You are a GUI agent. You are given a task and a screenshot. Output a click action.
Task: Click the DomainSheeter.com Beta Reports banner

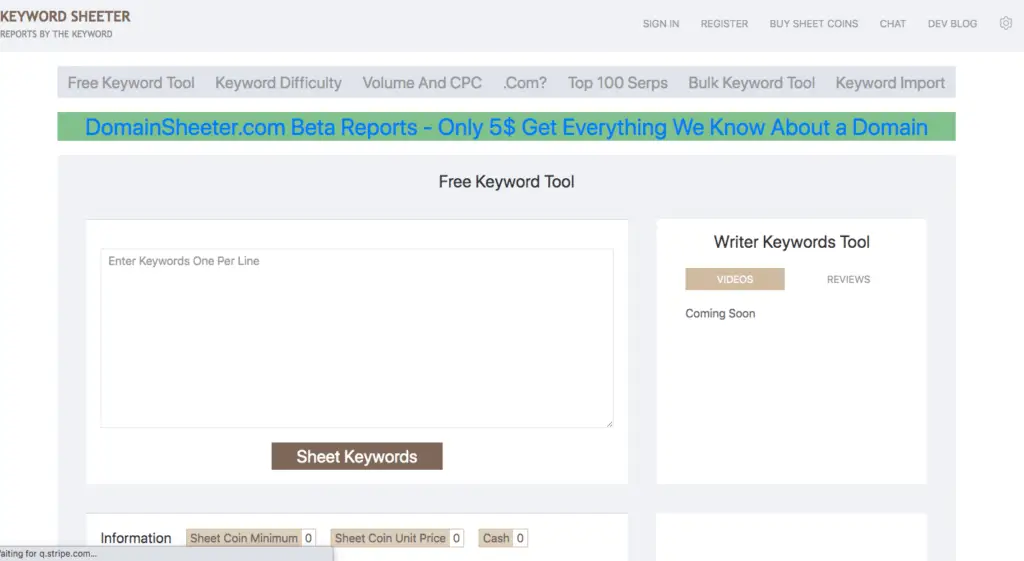506,127
